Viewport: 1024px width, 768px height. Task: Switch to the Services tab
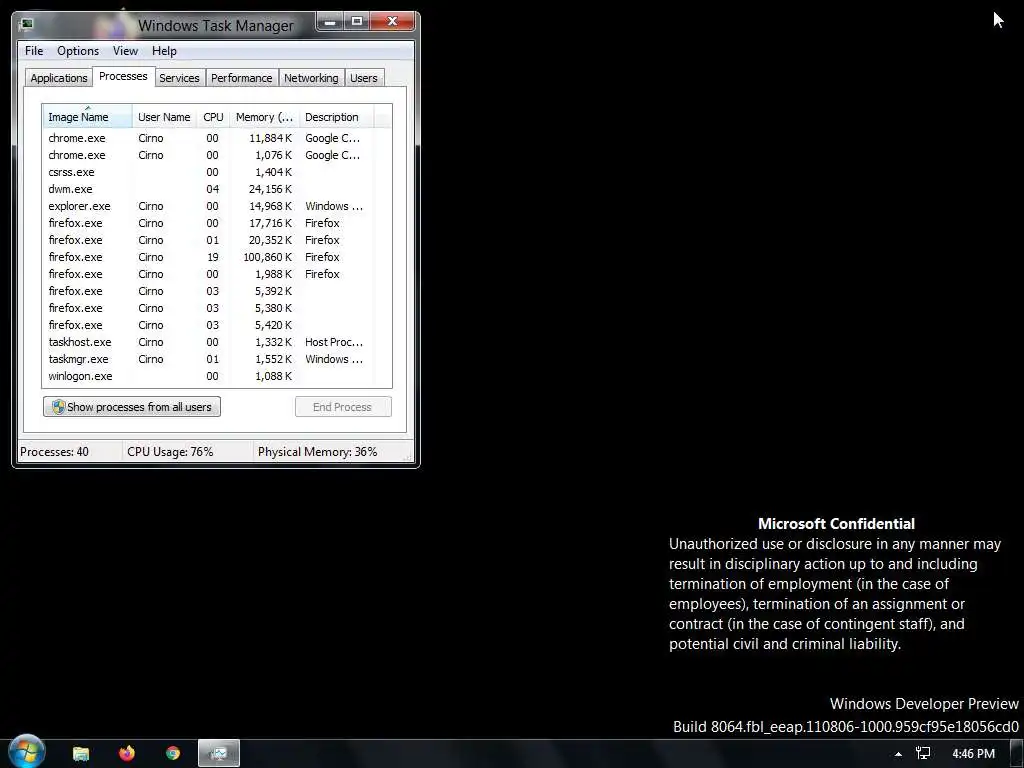(x=179, y=78)
